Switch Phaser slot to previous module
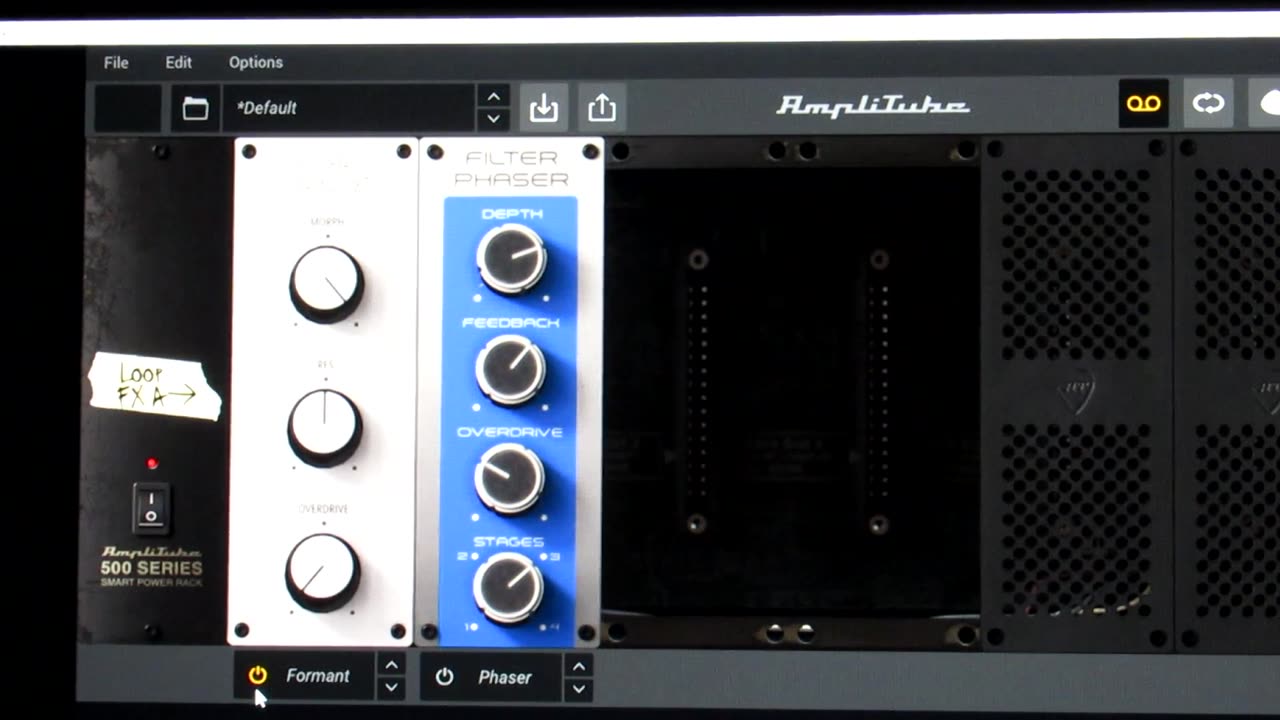 pyautogui.click(x=579, y=666)
